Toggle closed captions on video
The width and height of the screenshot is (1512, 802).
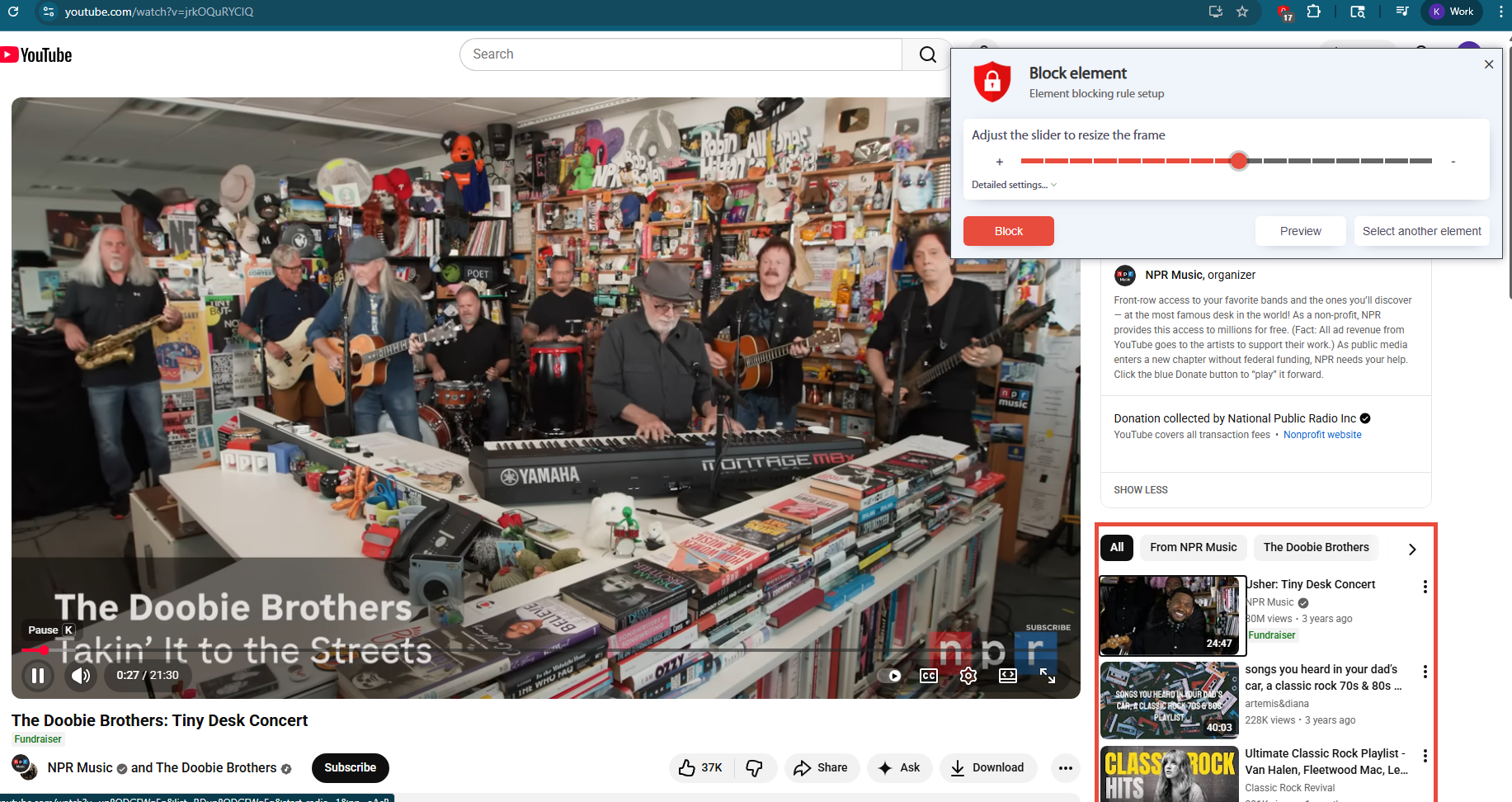point(928,676)
